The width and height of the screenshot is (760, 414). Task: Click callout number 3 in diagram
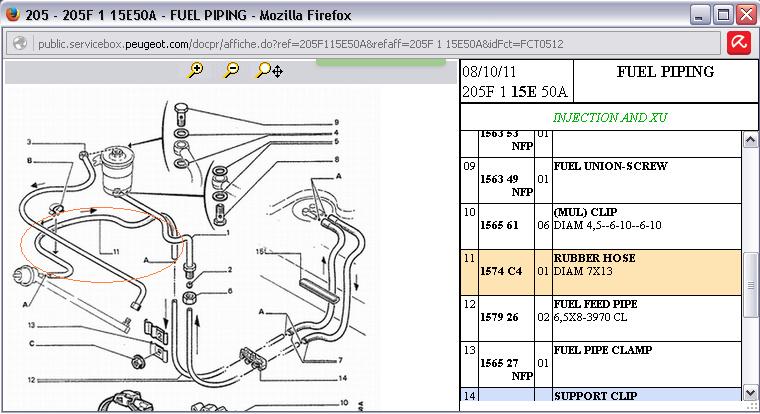[29, 142]
